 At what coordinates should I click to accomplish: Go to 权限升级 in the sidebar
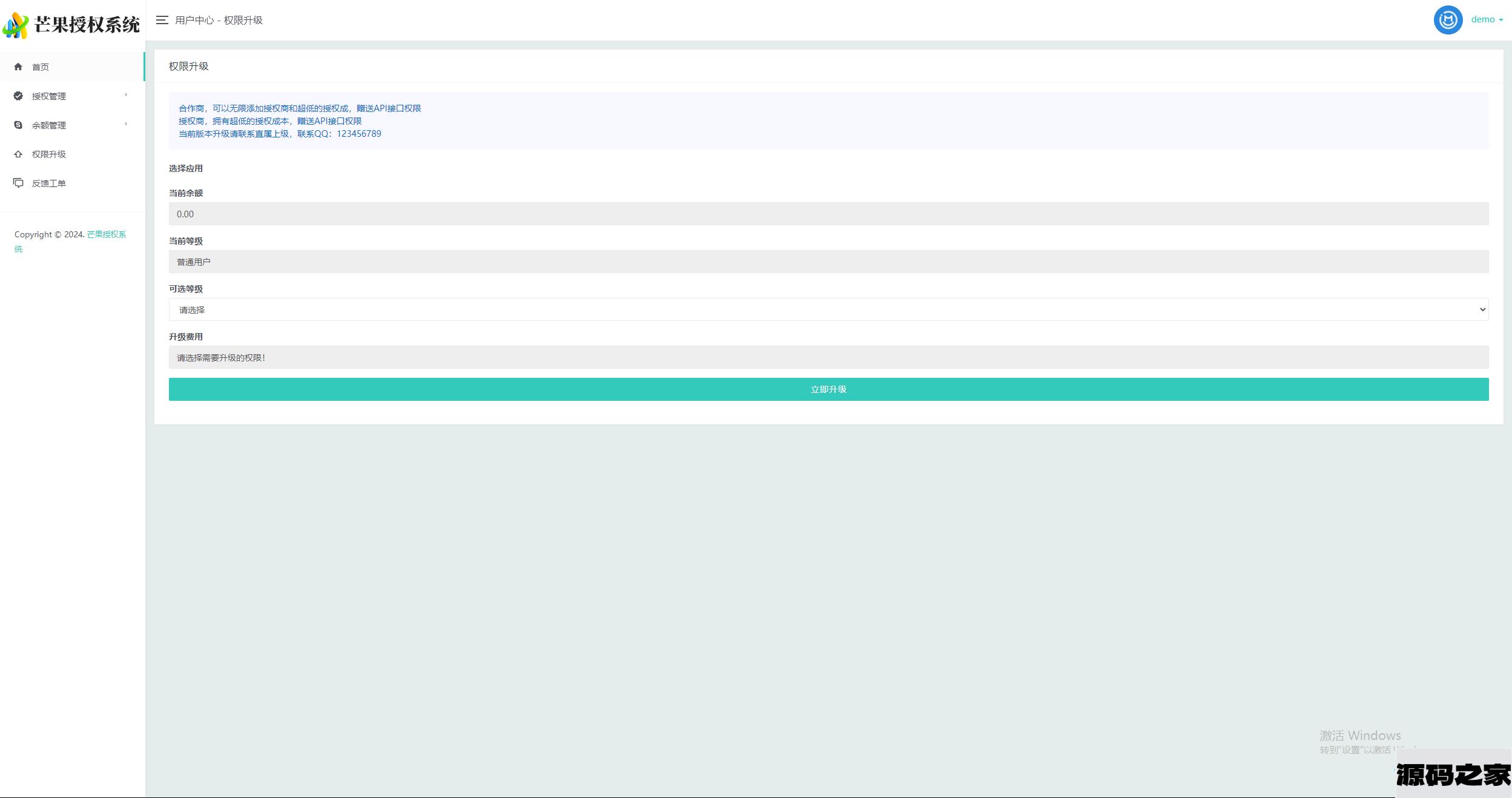[x=72, y=154]
